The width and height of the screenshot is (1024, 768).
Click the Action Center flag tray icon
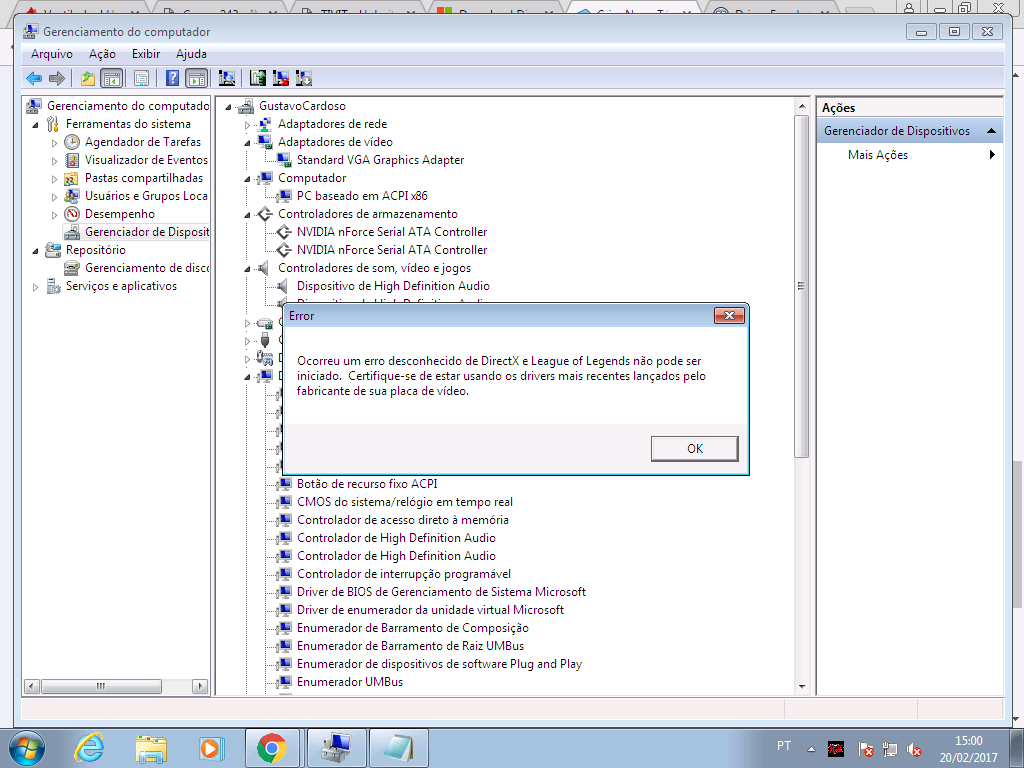pos(866,750)
